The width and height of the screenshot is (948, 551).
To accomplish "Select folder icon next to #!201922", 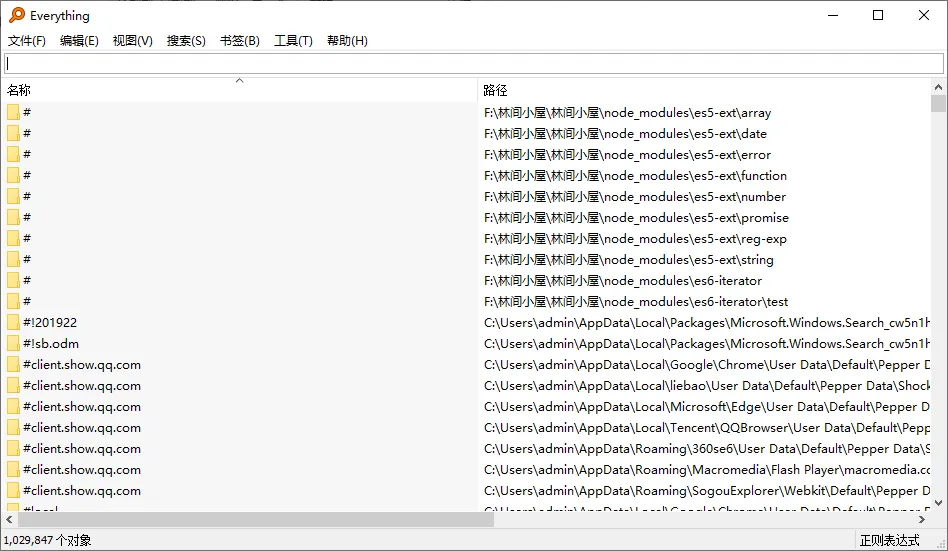I will pos(13,322).
